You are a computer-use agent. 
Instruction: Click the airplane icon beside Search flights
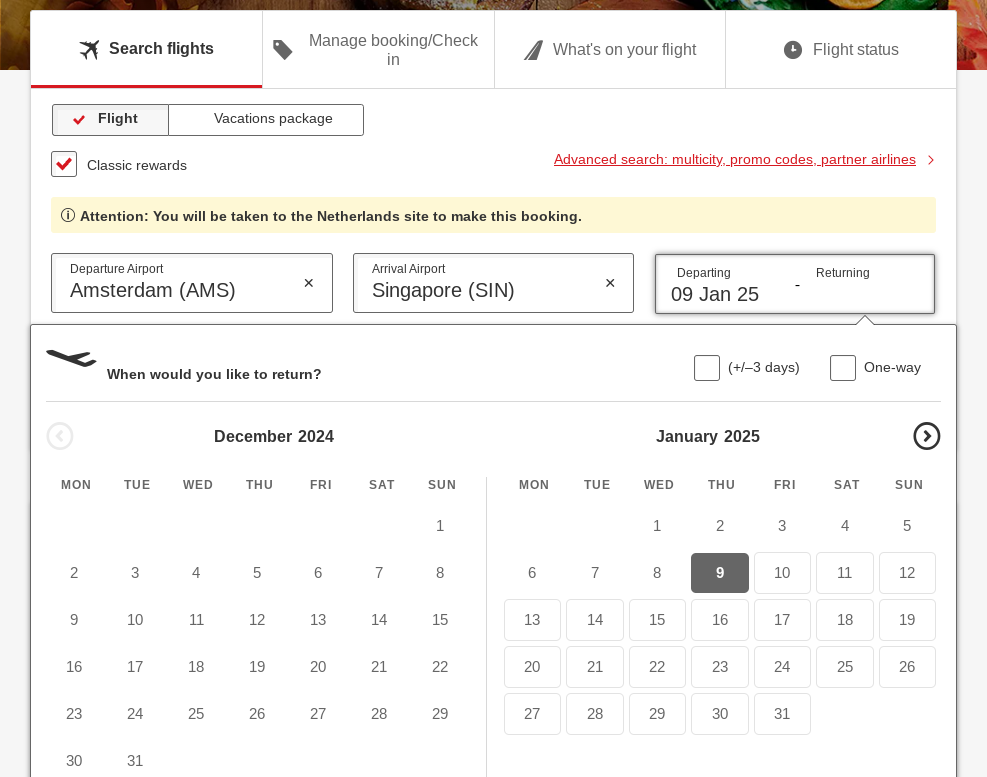tap(89, 49)
